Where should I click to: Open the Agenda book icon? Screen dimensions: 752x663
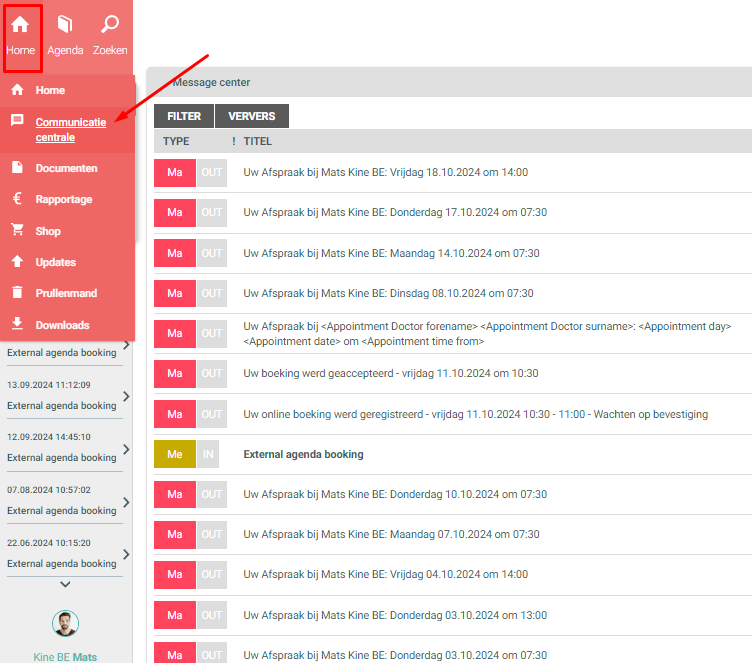(x=65, y=24)
